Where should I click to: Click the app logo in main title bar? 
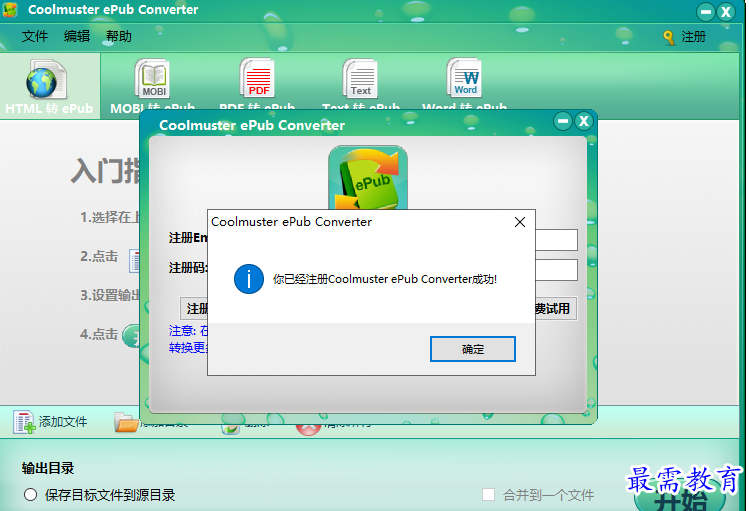point(10,10)
